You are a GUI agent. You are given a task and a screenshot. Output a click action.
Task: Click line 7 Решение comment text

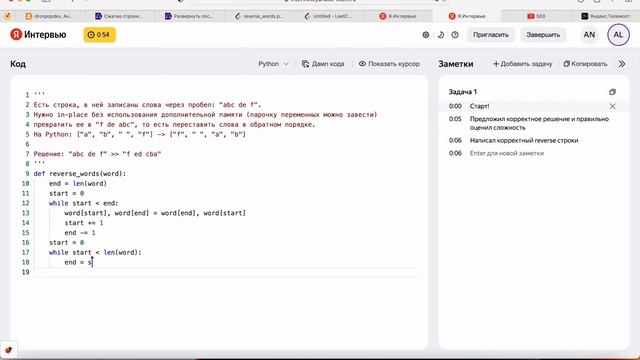pos(98,154)
